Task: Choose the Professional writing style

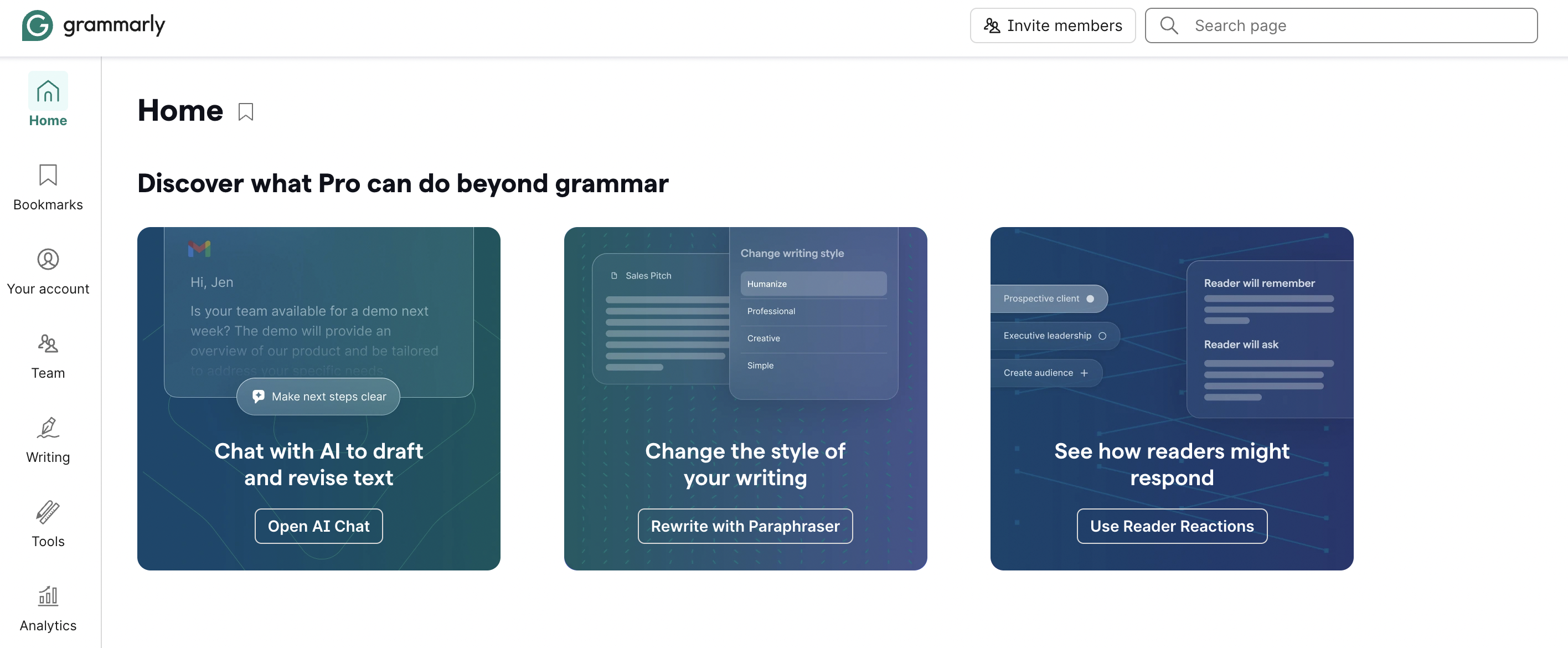Action: point(813,311)
